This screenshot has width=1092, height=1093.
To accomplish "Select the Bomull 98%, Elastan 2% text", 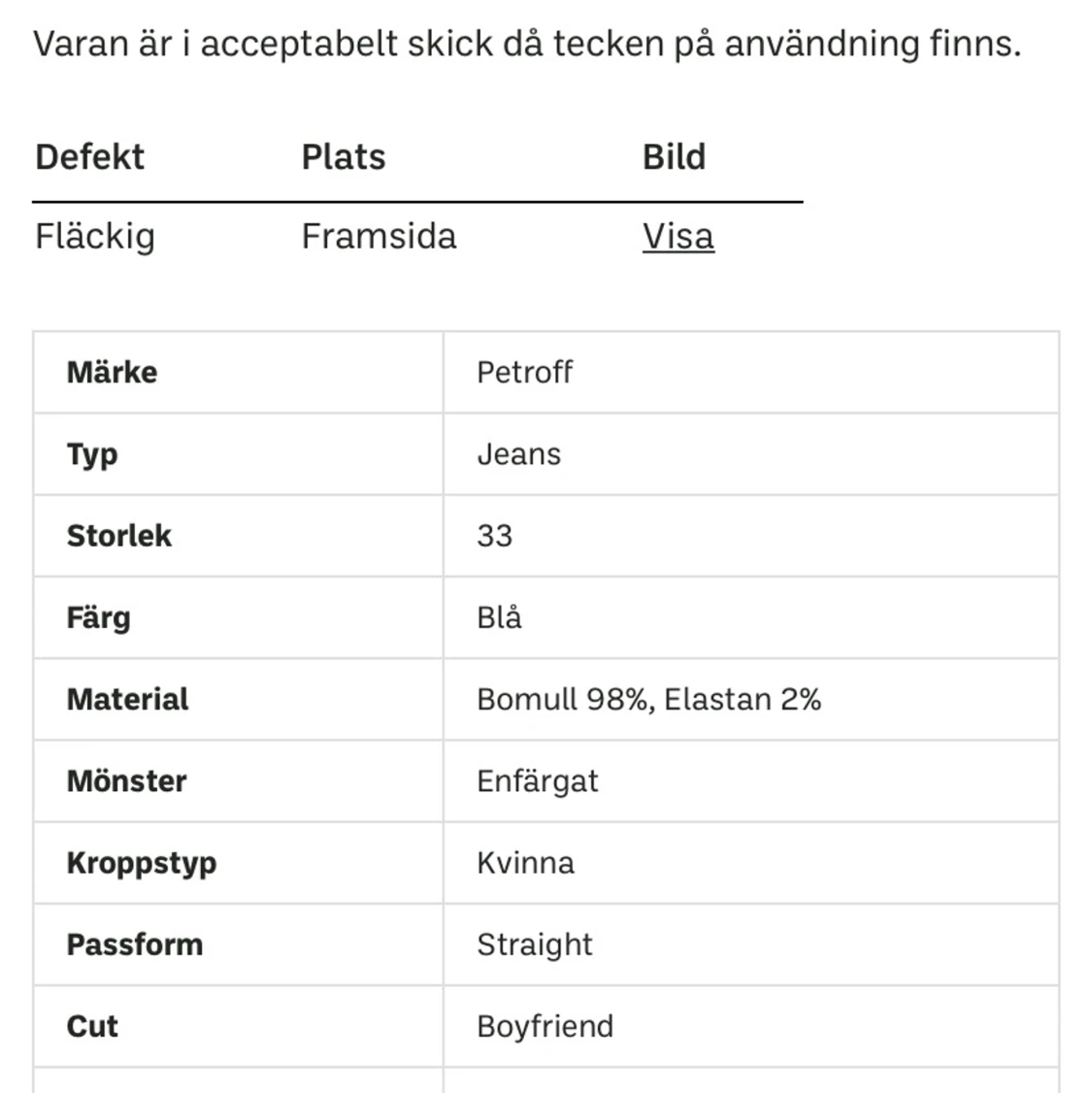I will tap(648, 699).
